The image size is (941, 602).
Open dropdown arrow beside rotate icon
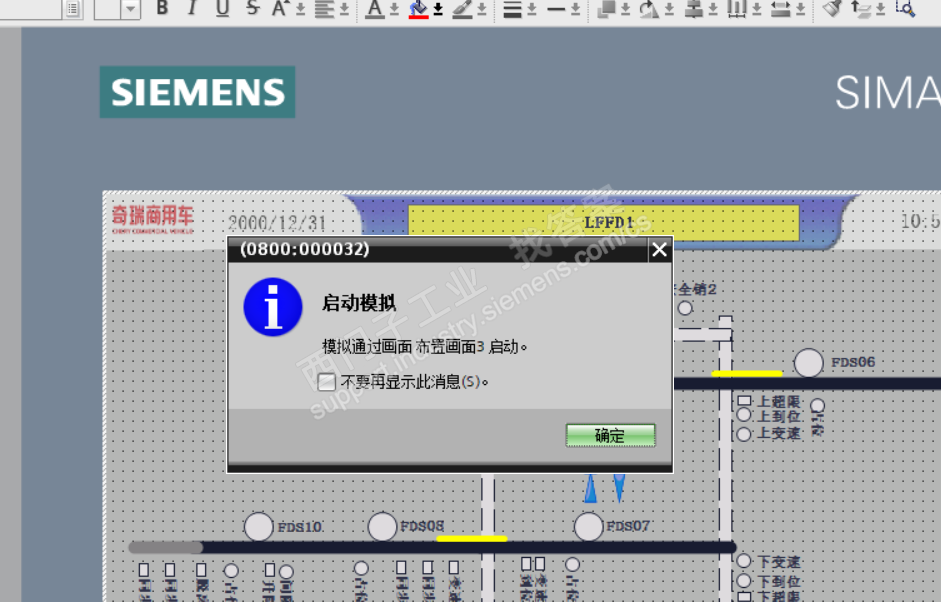[669, 9]
